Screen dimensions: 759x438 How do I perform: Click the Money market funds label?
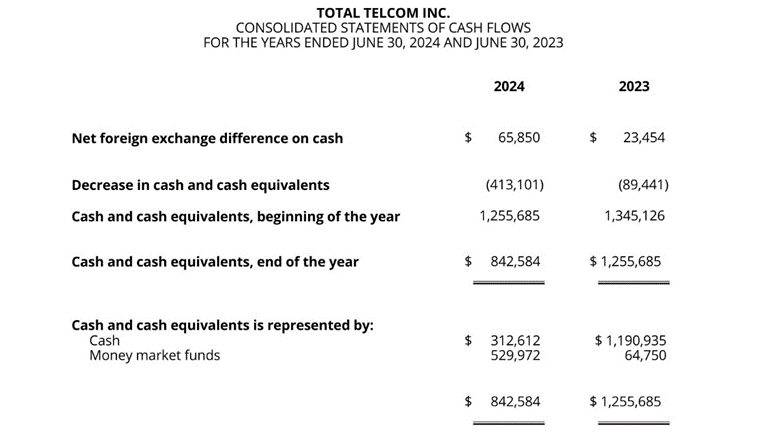click(154, 356)
